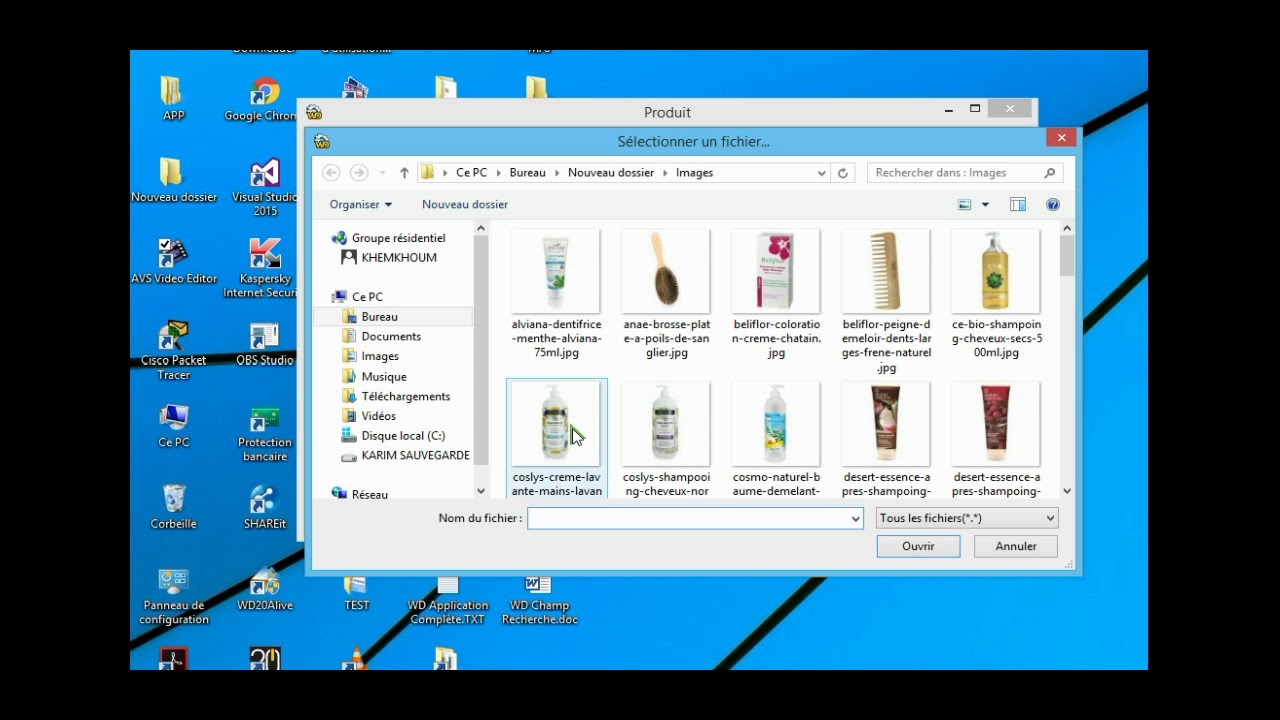
Task: Launch Visual Studio 2015 desktop shortcut
Action: click(264, 188)
